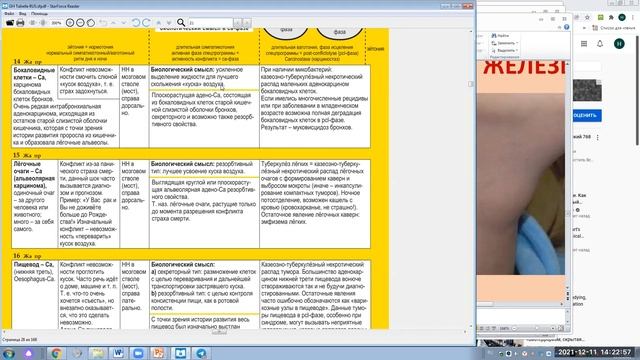
Task: Go to previous search result arrow
Action: coord(238,23)
